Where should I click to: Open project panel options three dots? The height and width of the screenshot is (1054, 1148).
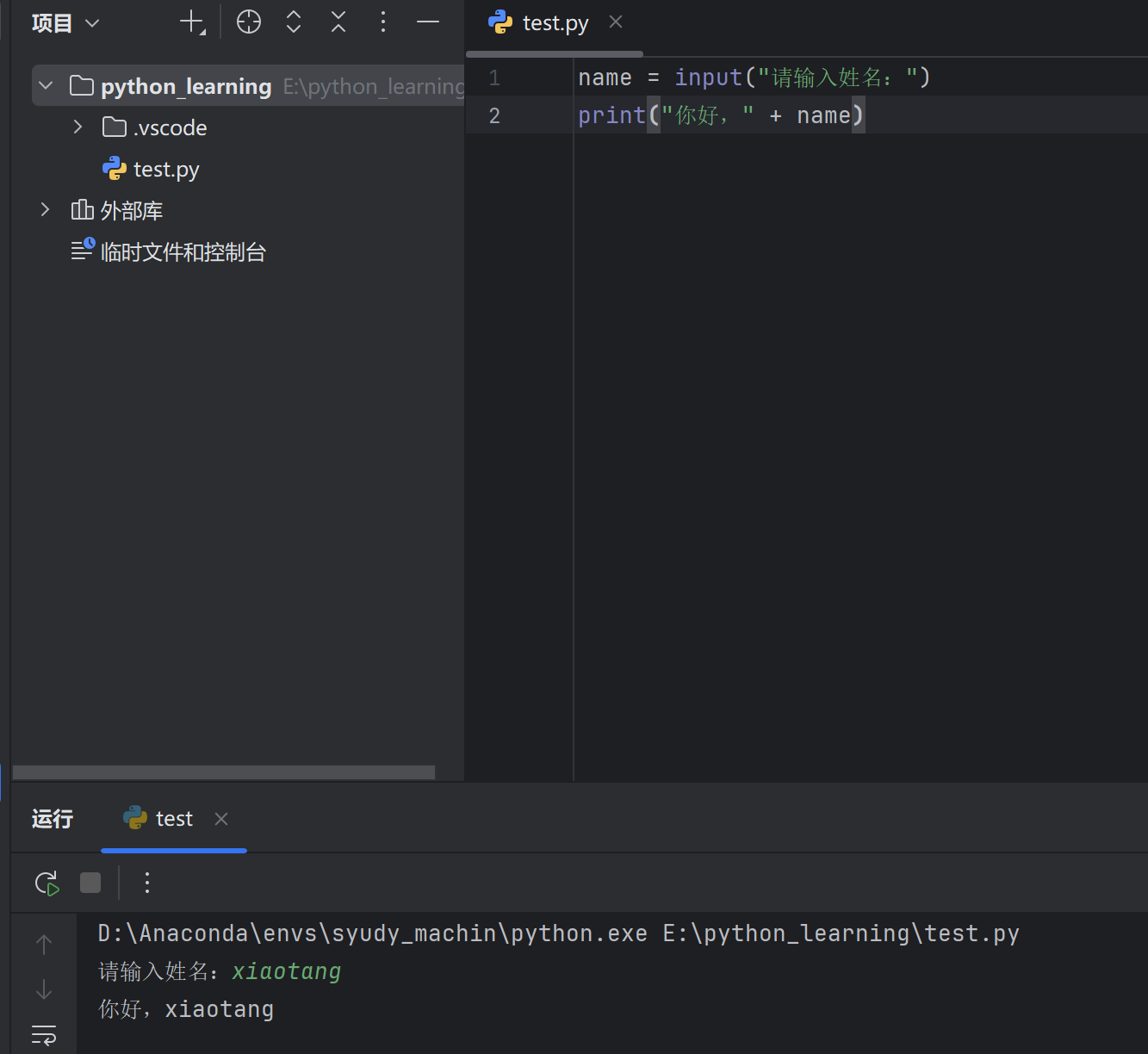[x=383, y=22]
